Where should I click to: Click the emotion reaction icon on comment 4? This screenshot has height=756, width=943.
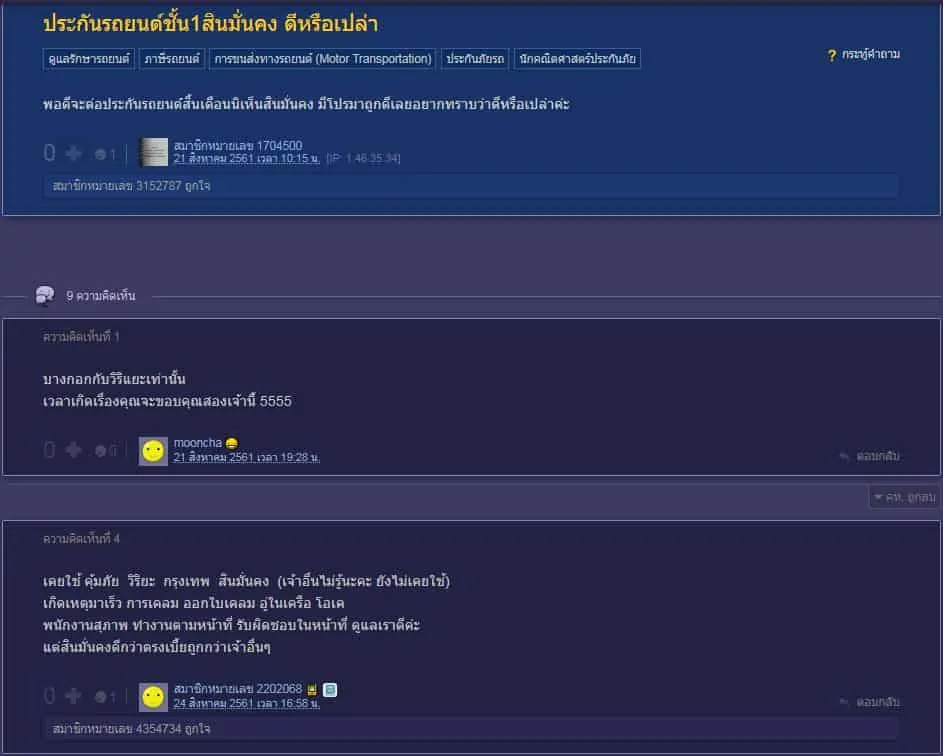click(100, 697)
